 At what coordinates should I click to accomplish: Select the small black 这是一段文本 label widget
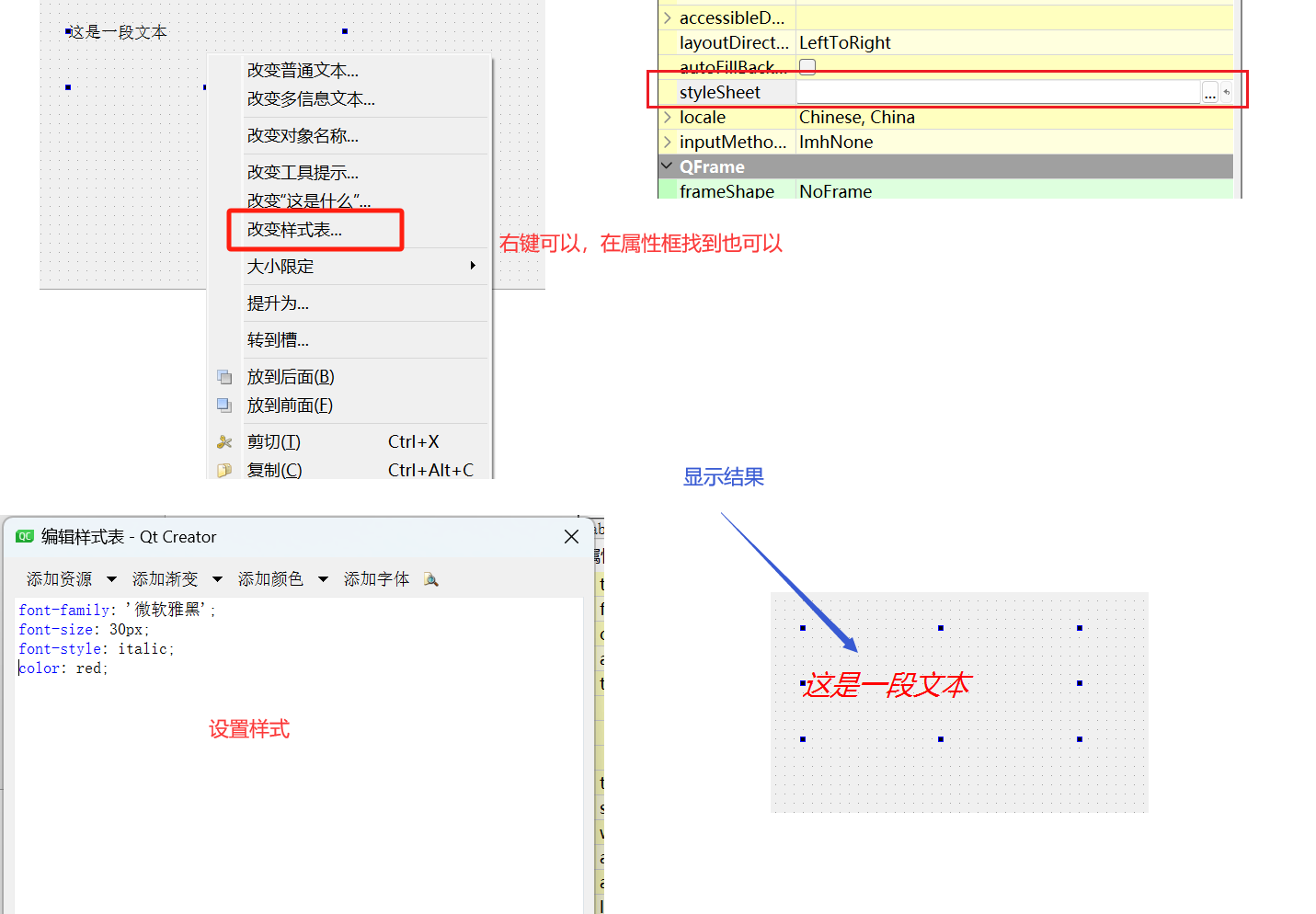(117, 32)
